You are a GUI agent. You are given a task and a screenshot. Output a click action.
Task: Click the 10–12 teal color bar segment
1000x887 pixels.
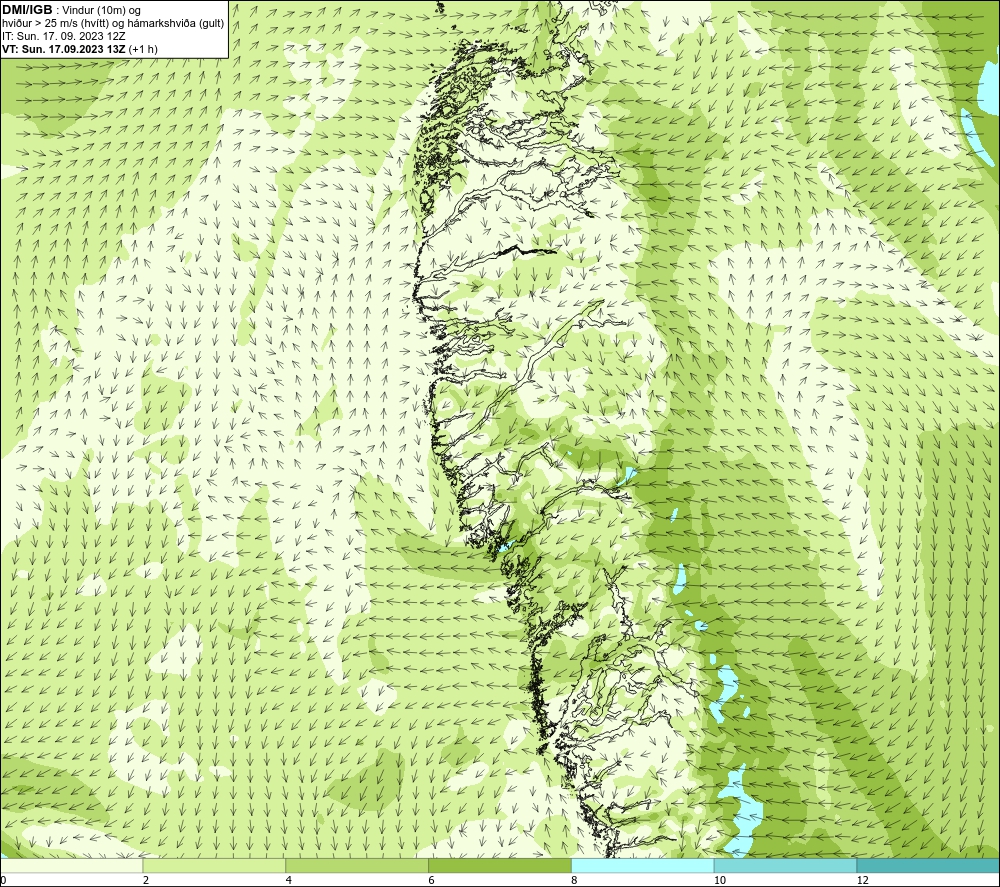(x=786, y=865)
